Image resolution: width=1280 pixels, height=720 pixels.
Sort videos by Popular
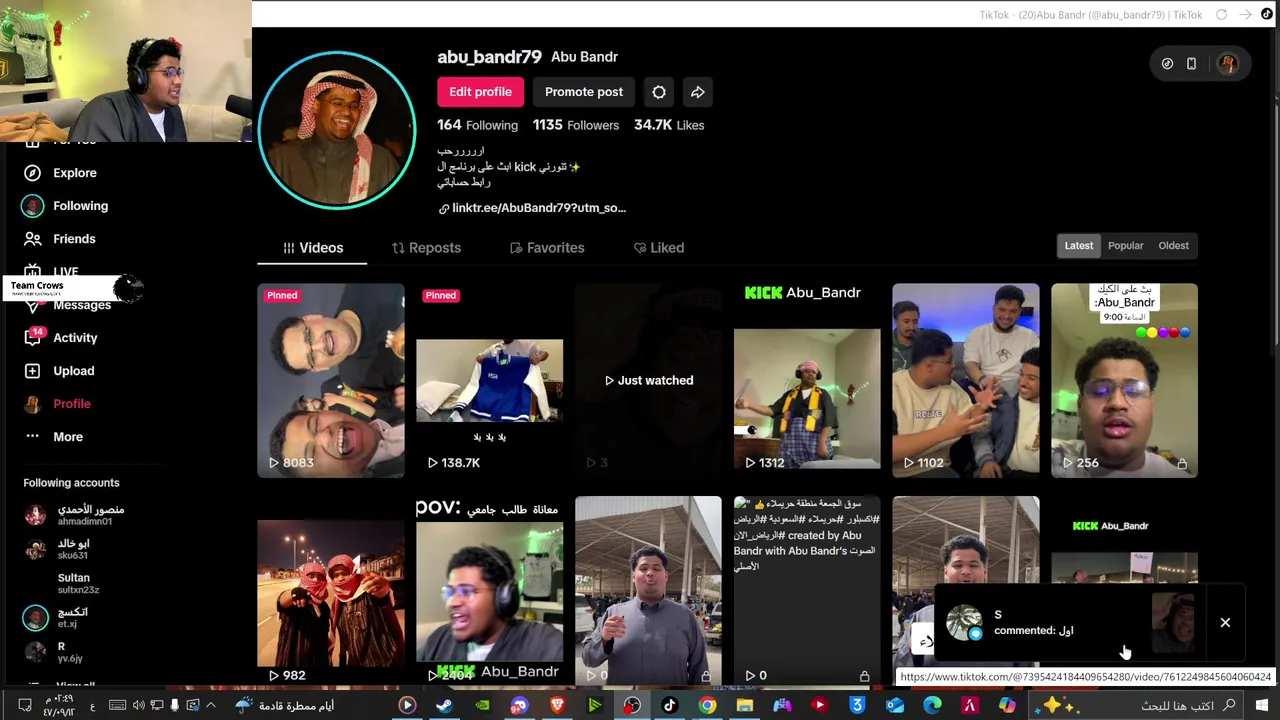pos(1125,246)
